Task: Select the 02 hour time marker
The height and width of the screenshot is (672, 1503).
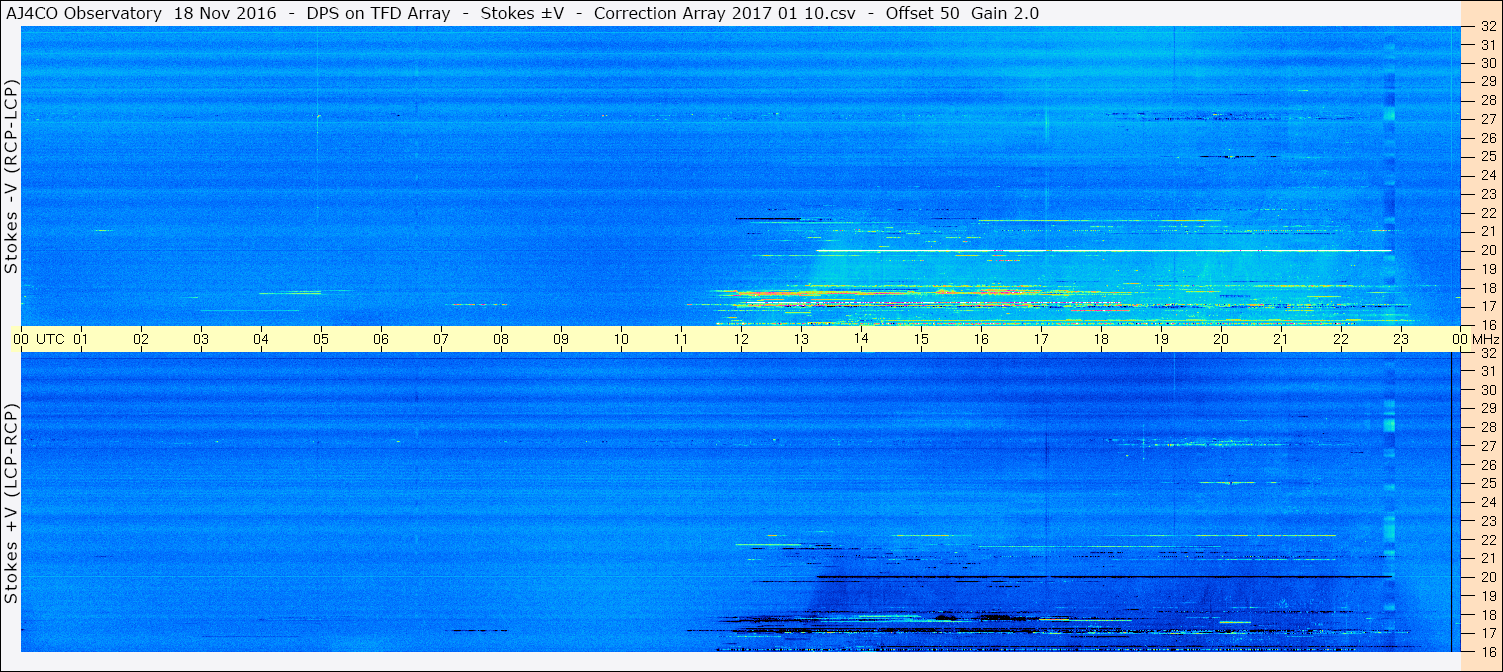Action: click(x=142, y=339)
